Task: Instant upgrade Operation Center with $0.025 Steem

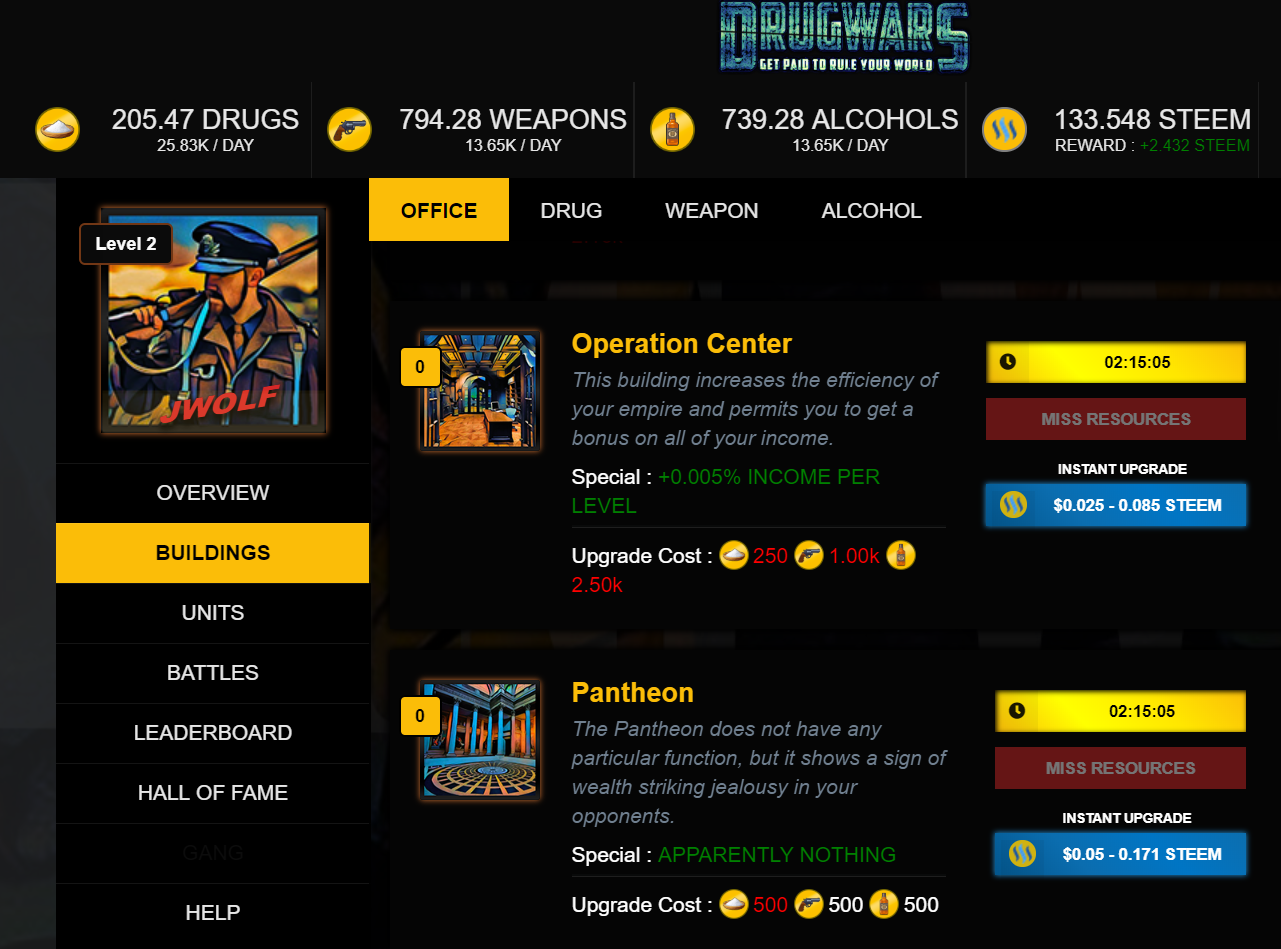Action: point(1116,505)
